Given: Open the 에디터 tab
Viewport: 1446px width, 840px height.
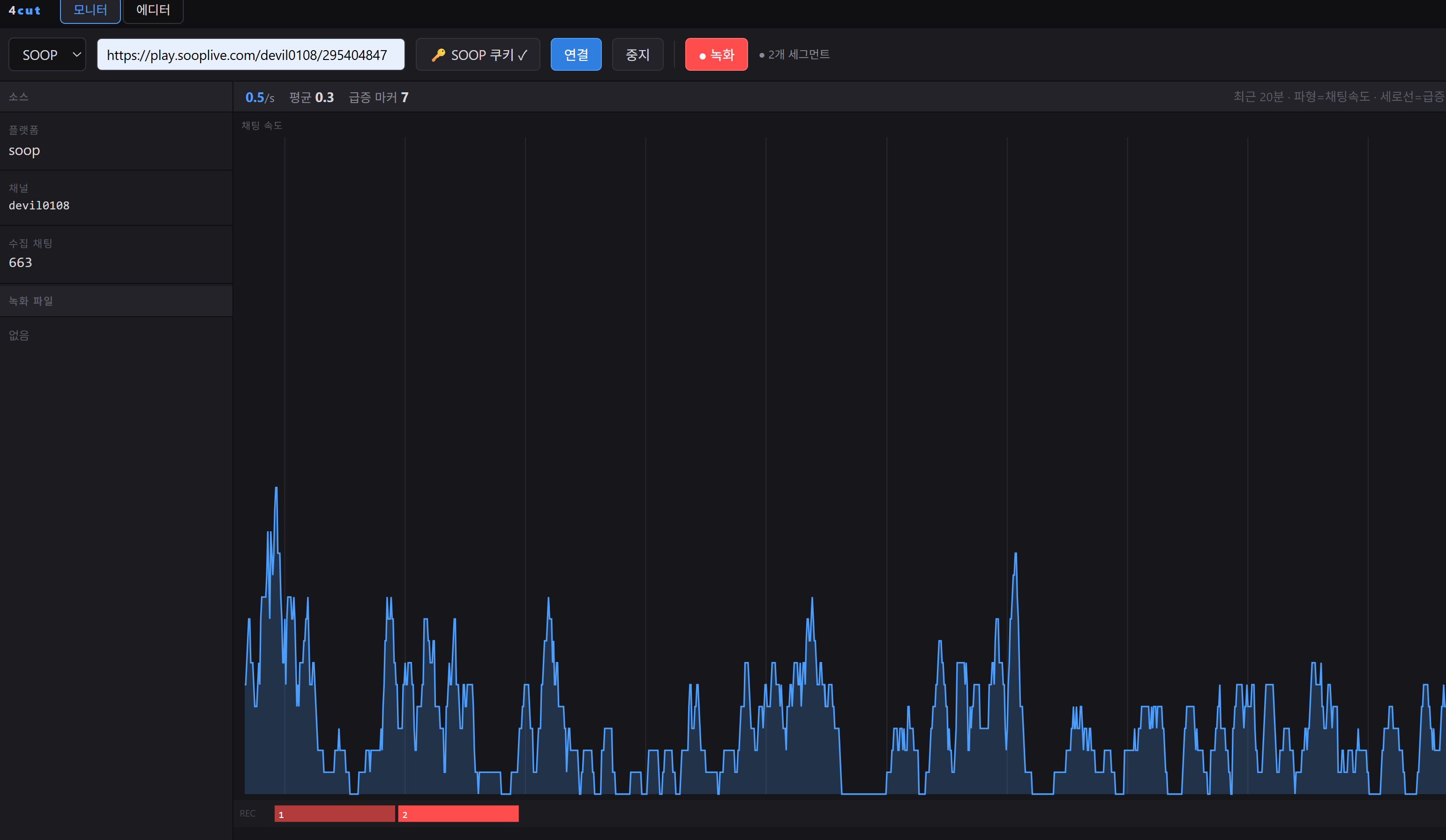Looking at the screenshot, I should pos(153,10).
